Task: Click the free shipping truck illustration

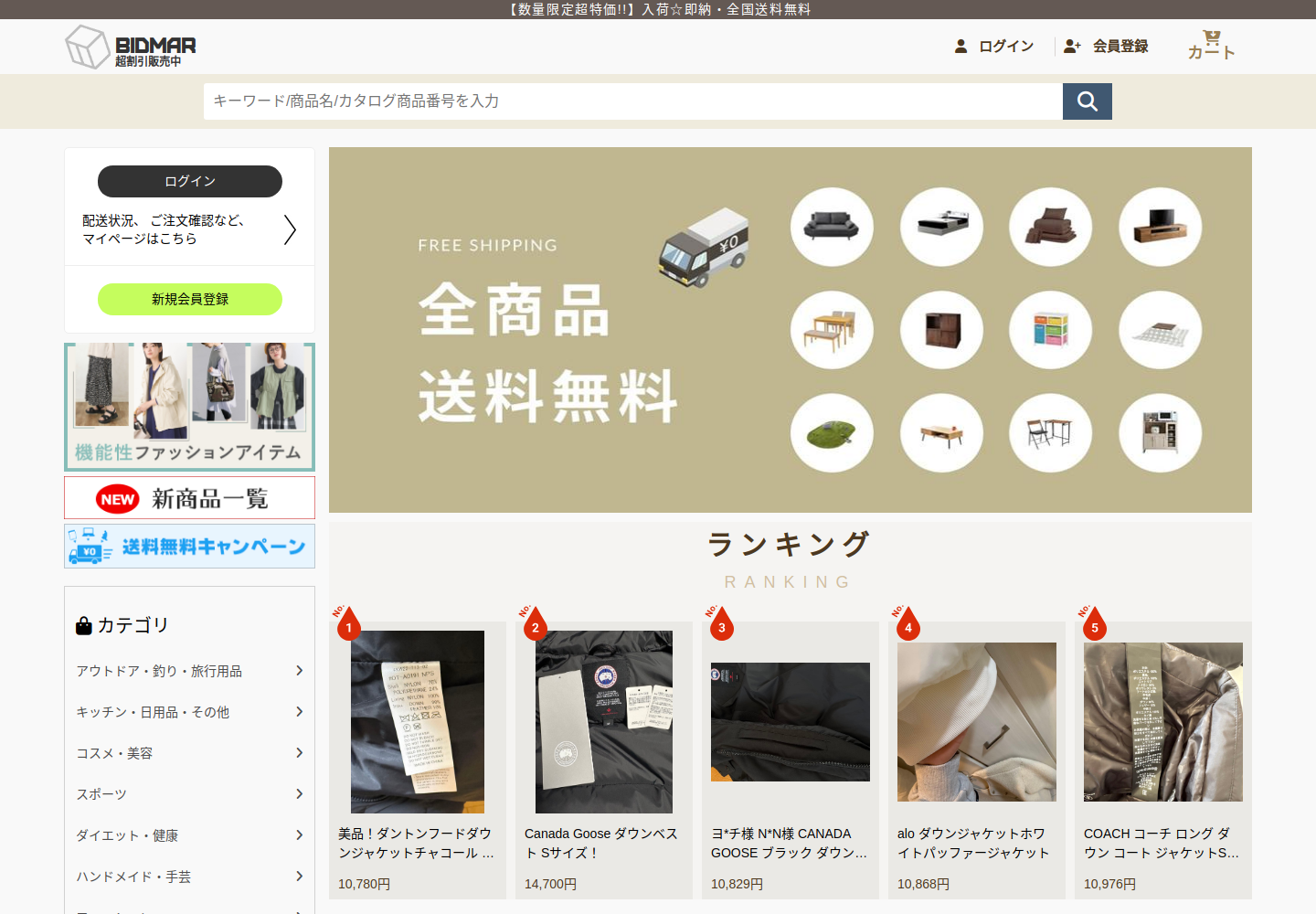Action: tap(704, 247)
